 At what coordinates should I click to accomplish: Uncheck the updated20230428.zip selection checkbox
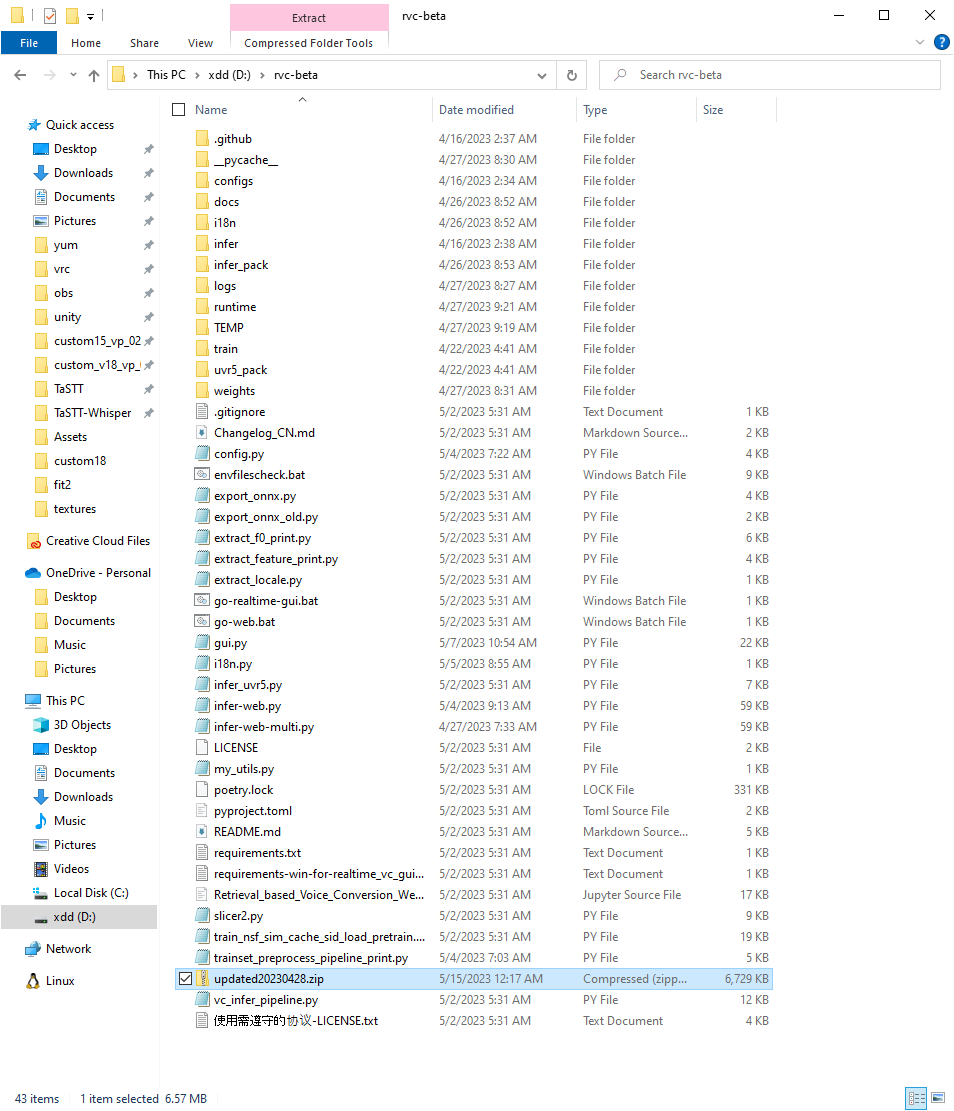pyautogui.click(x=186, y=978)
